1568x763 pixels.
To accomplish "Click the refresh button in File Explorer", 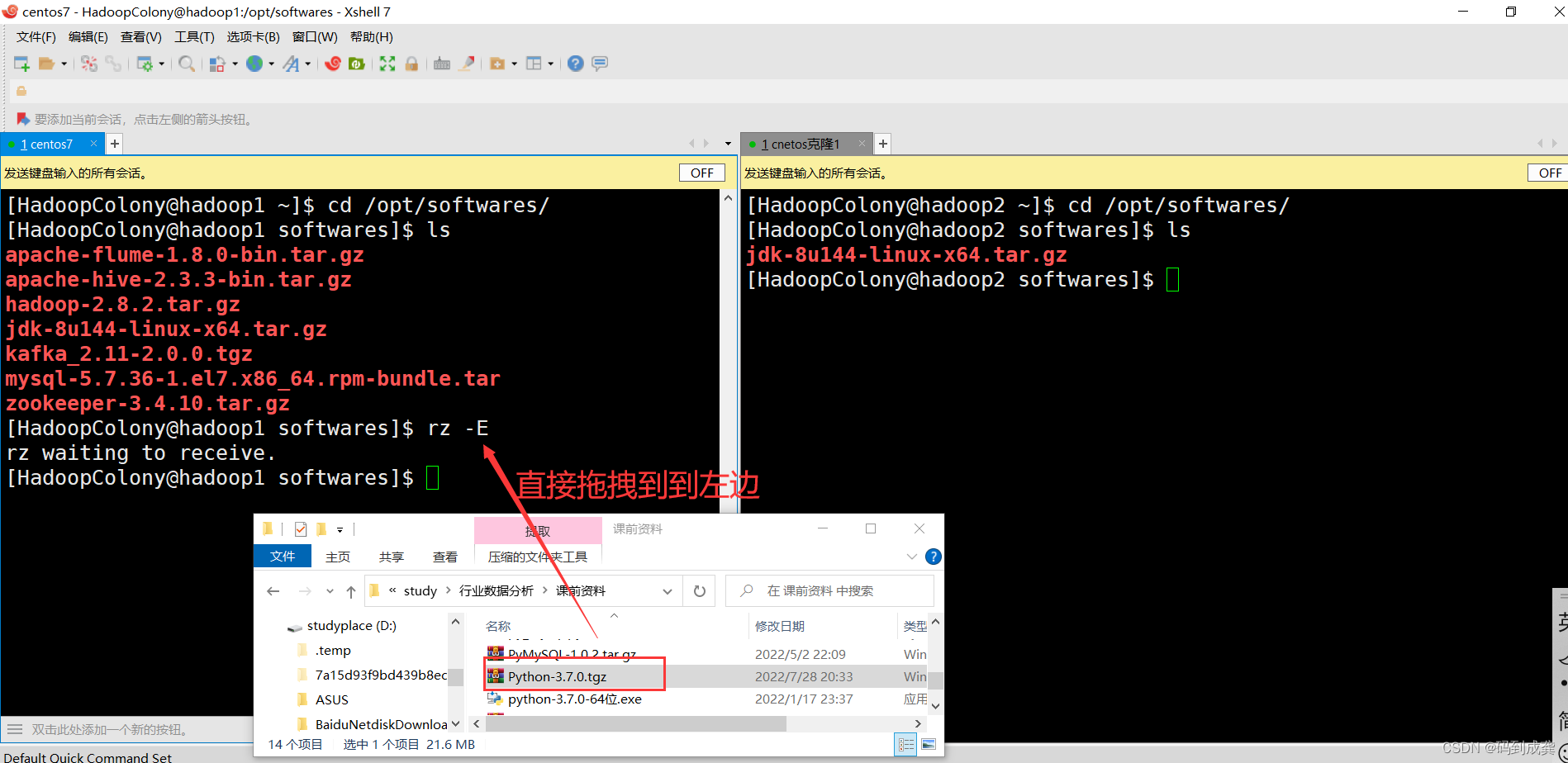I will [699, 590].
